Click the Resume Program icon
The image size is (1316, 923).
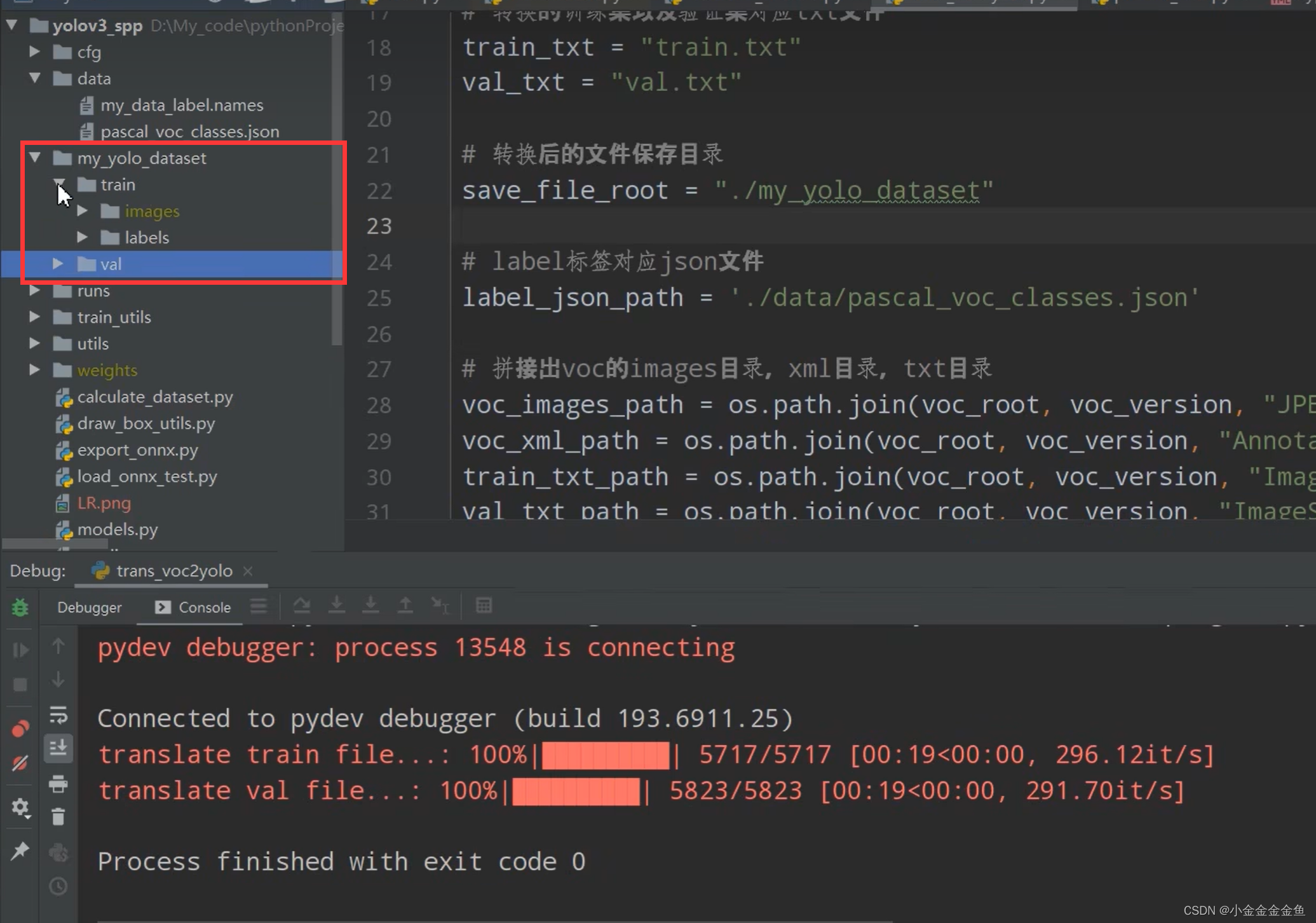20,650
